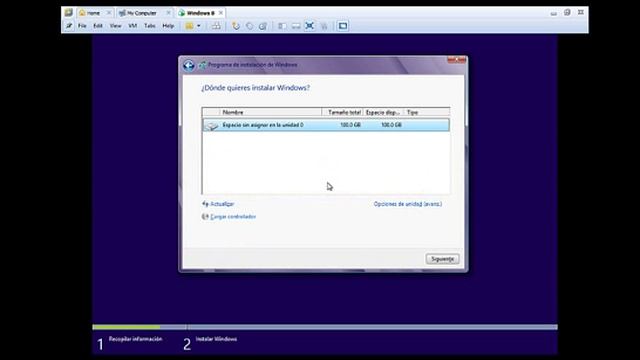Screen dimensions: 640x360
Task: Enter full screen mode via toolbar icon
Action: 310,26
